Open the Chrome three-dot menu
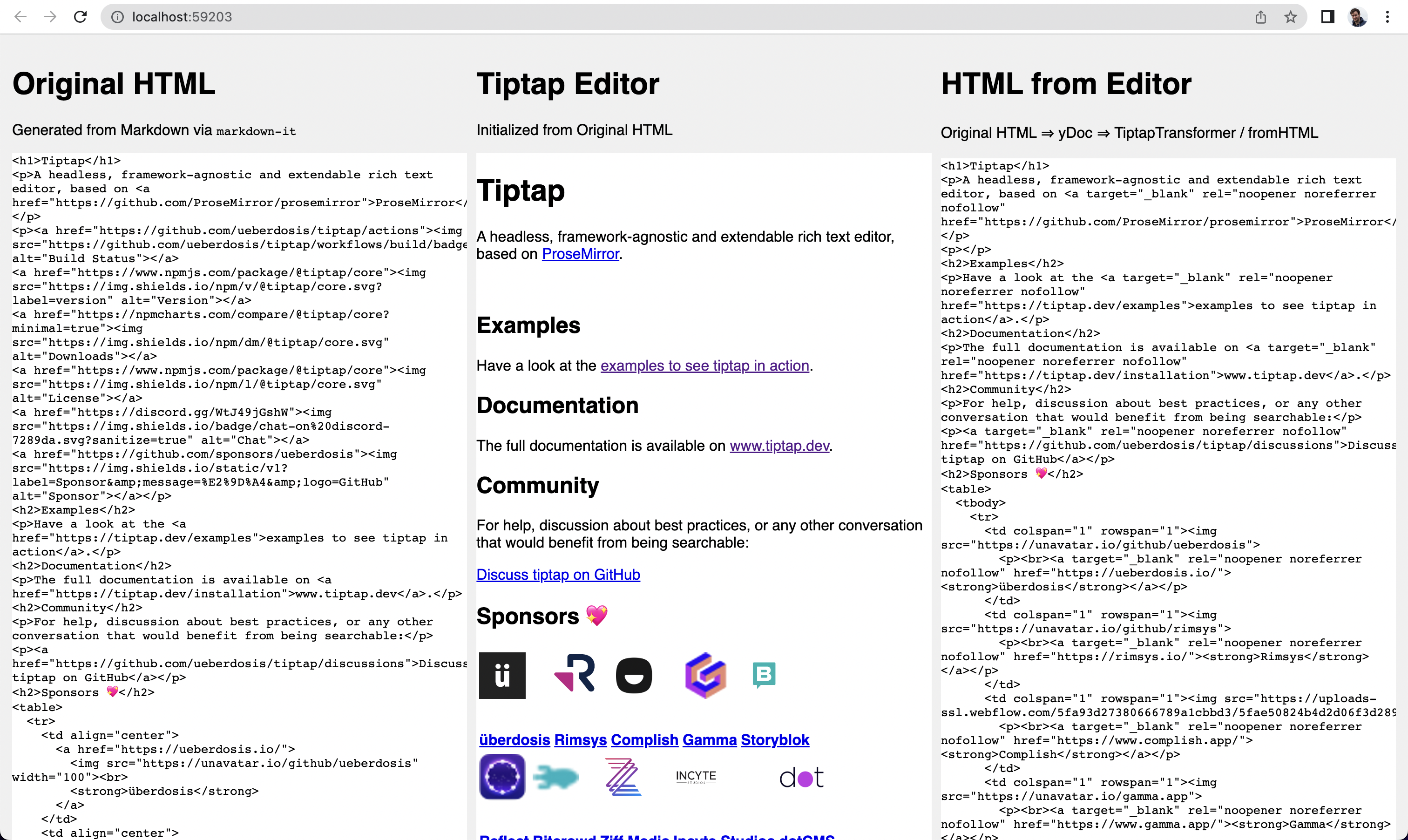This screenshot has height=840, width=1408. click(1387, 17)
